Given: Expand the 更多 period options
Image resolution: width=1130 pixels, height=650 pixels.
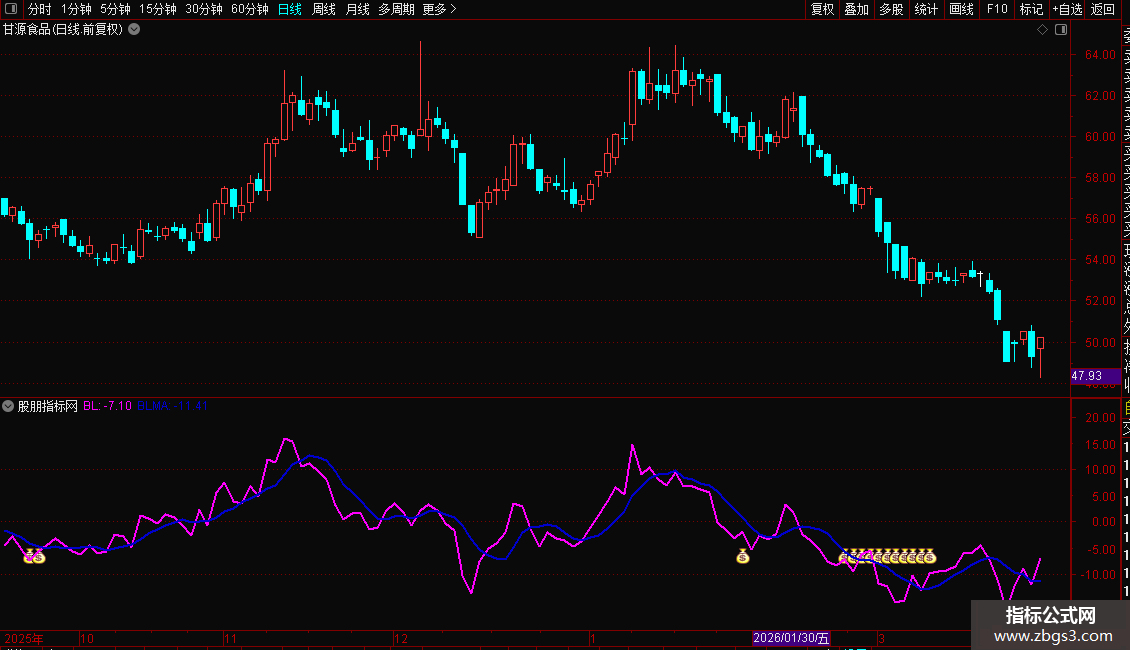Looking at the screenshot, I should pyautogui.click(x=439, y=9).
